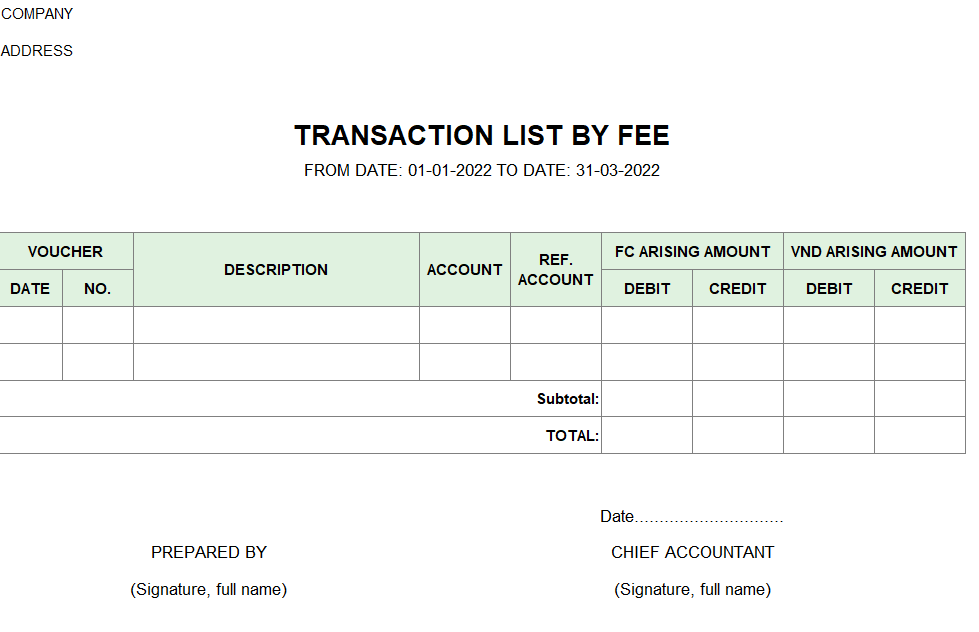Click the TRANSACTION LIST BY FEE title
Image resolution: width=979 pixels, height=632 pixels.
(481, 136)
